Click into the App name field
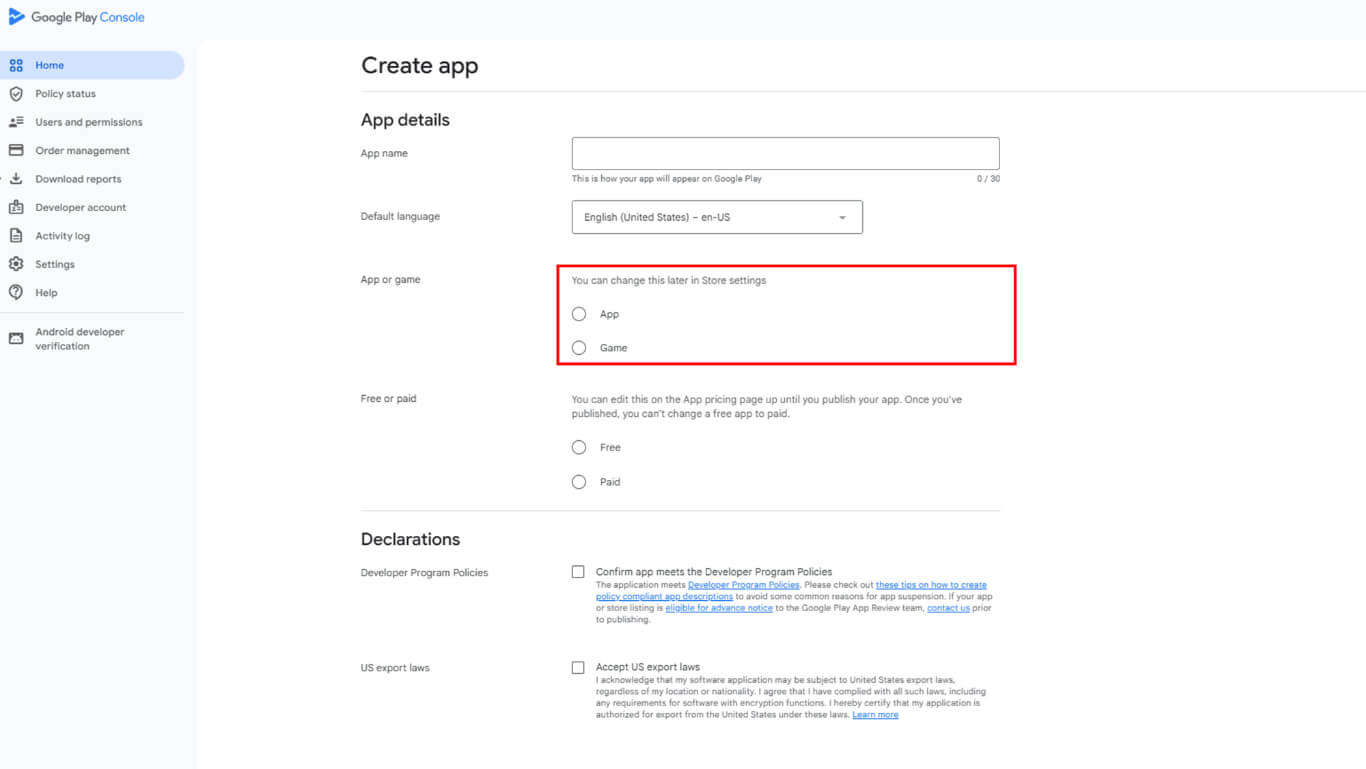This screenshot has width=1366, height=769. click(785, 154)
